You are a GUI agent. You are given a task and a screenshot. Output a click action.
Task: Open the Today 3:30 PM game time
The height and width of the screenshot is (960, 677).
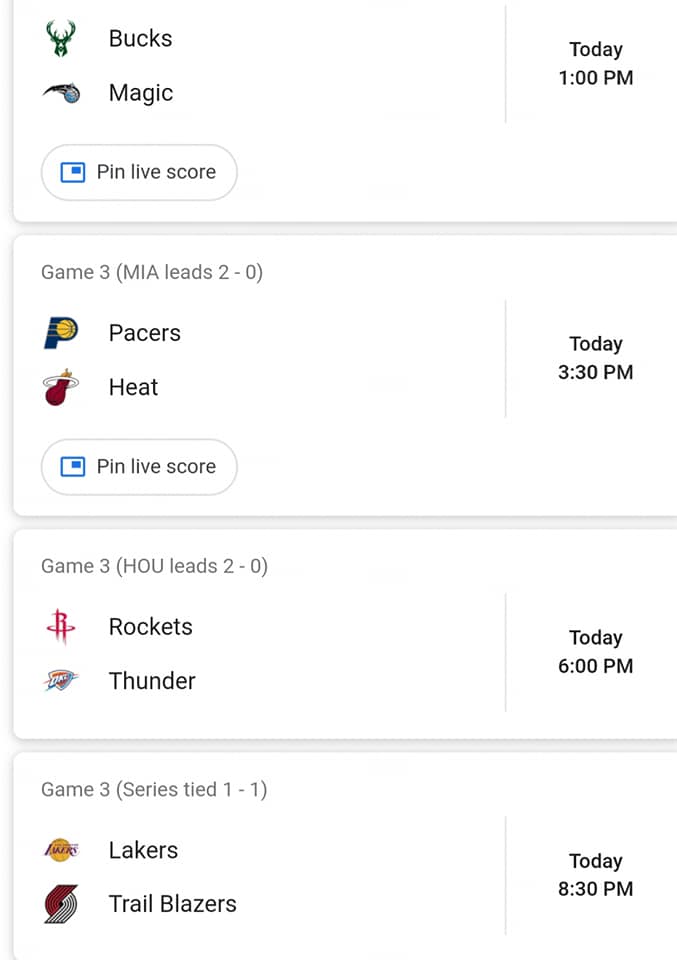click(x=596, y=358)
